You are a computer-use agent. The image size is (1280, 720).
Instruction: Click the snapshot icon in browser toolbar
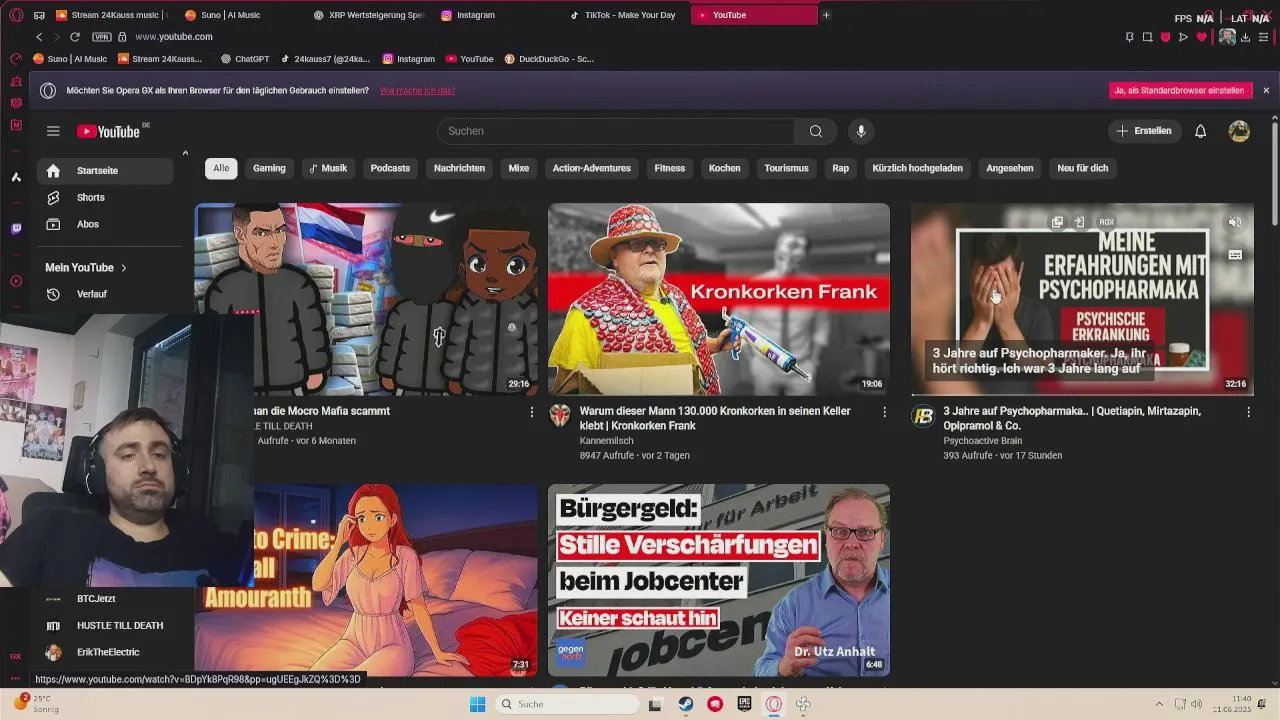1147,37
